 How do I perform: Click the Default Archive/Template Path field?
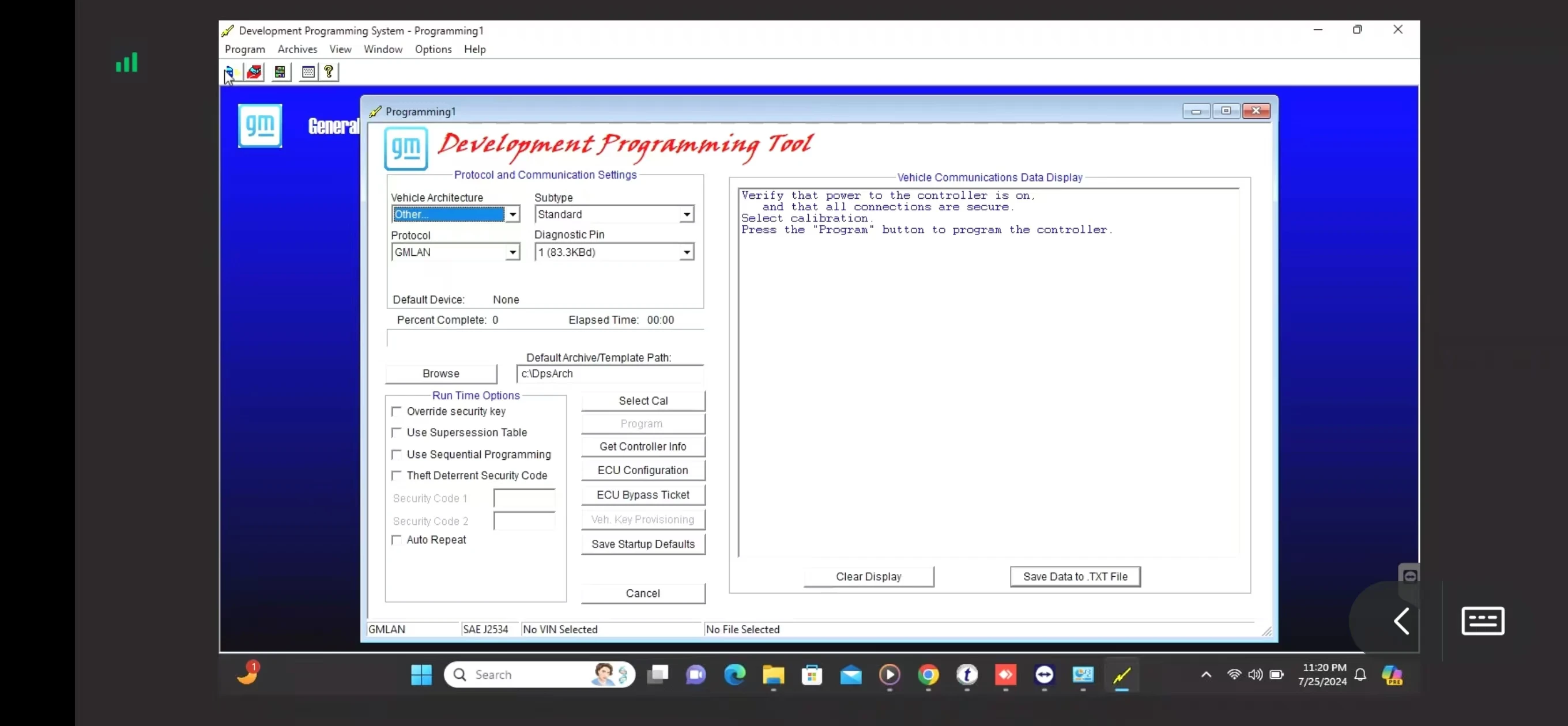pyautogui.click(x=610, y=373)
